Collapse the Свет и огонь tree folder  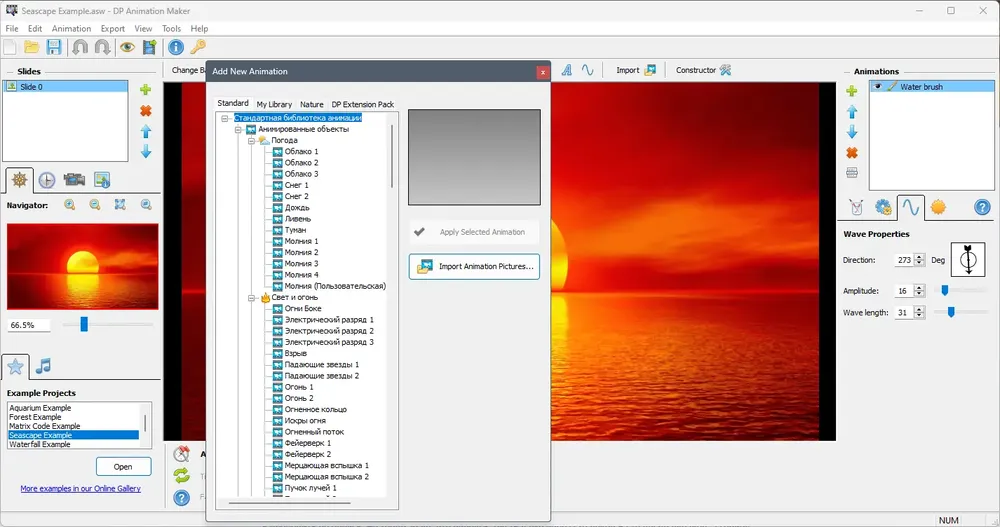pyautogui.click(x=251, y=298)
